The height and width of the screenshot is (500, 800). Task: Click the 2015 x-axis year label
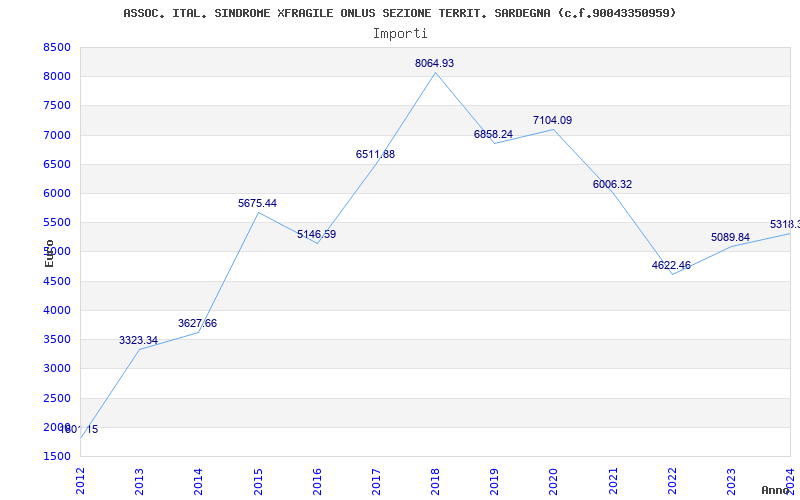[258, 481]
